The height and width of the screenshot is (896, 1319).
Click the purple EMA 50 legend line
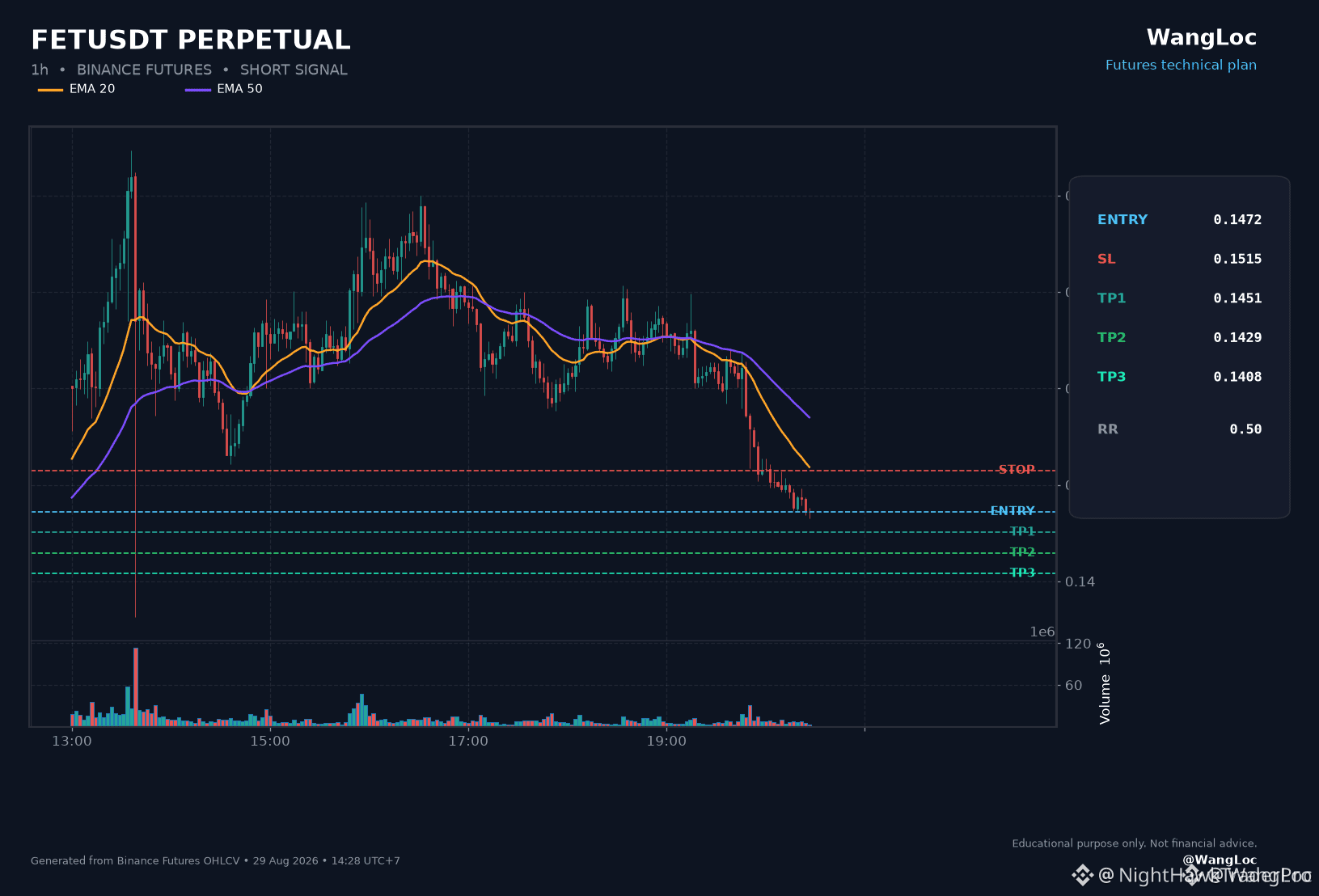click(198, 90)
